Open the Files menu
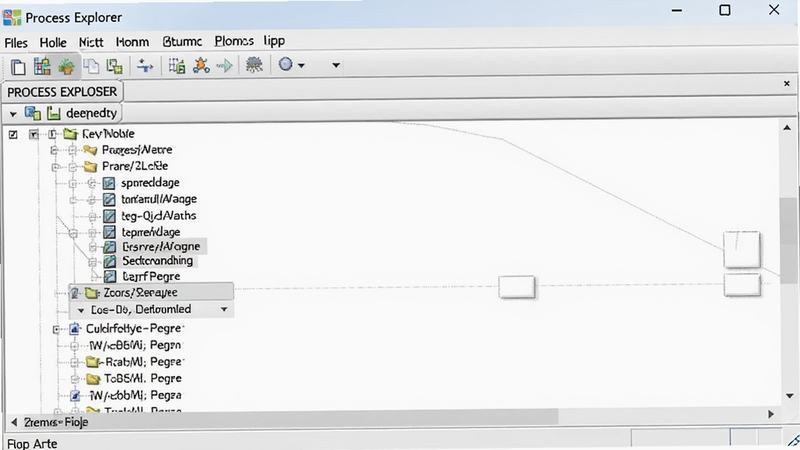 (x=16, y=42)
